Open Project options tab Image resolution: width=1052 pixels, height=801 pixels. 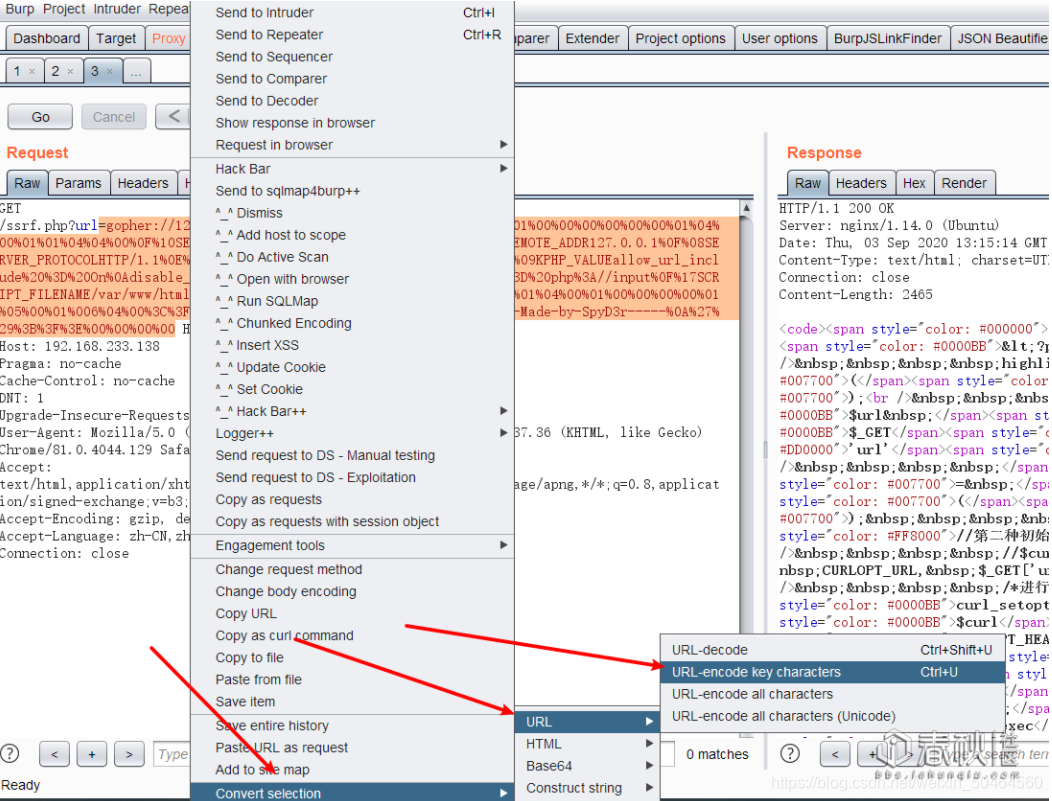(x=680, y=38)
